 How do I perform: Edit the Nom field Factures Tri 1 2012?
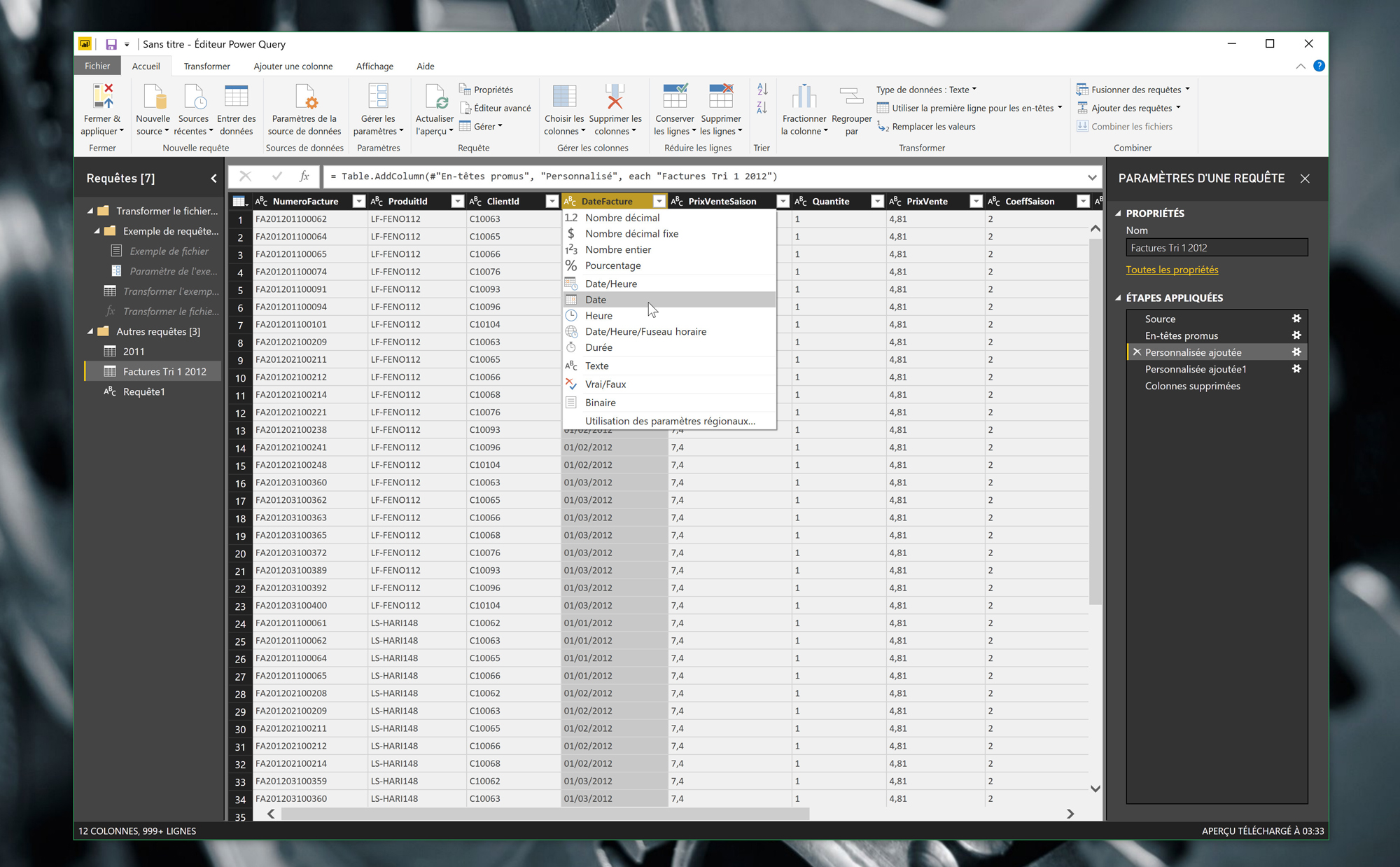pyautogui.click(x=1217, y=248)
